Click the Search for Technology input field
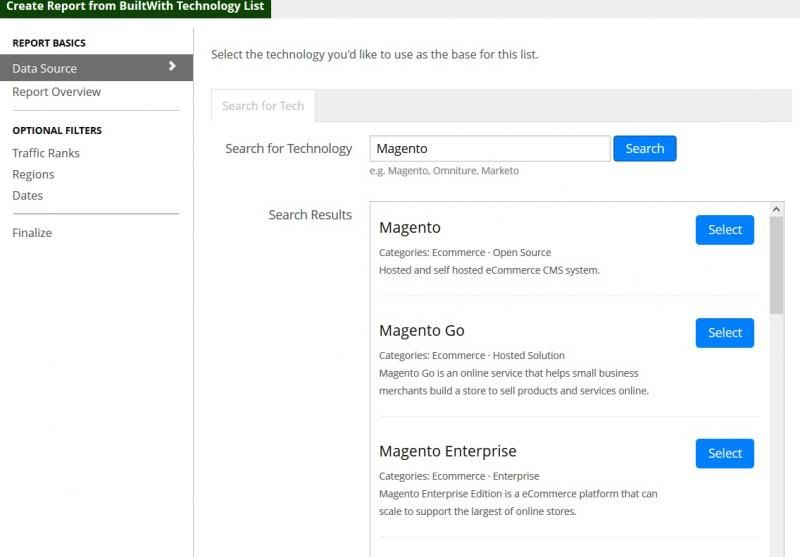 [490, 148]
